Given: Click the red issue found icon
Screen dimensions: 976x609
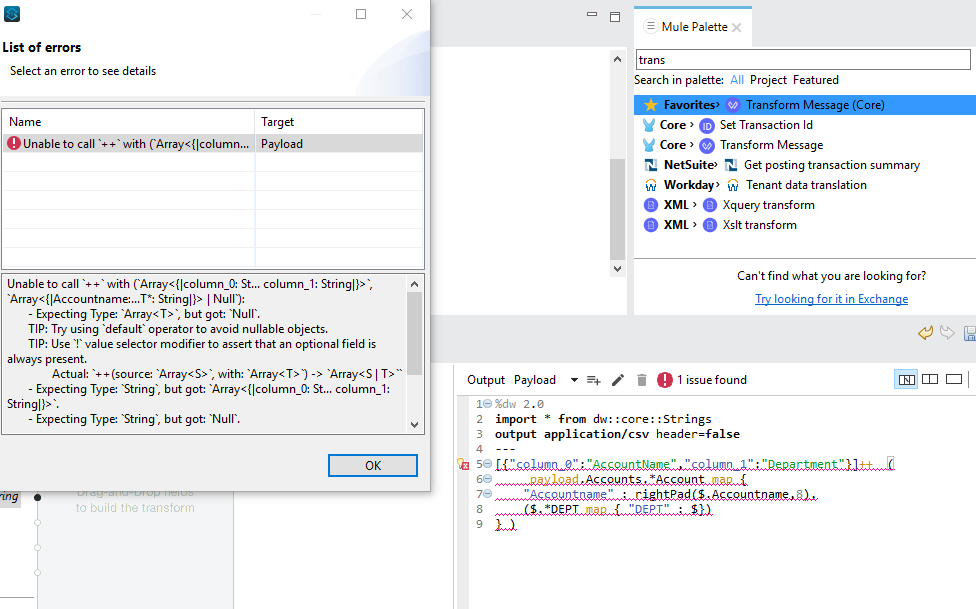Looking at the screenshot, I should (665, 380).
